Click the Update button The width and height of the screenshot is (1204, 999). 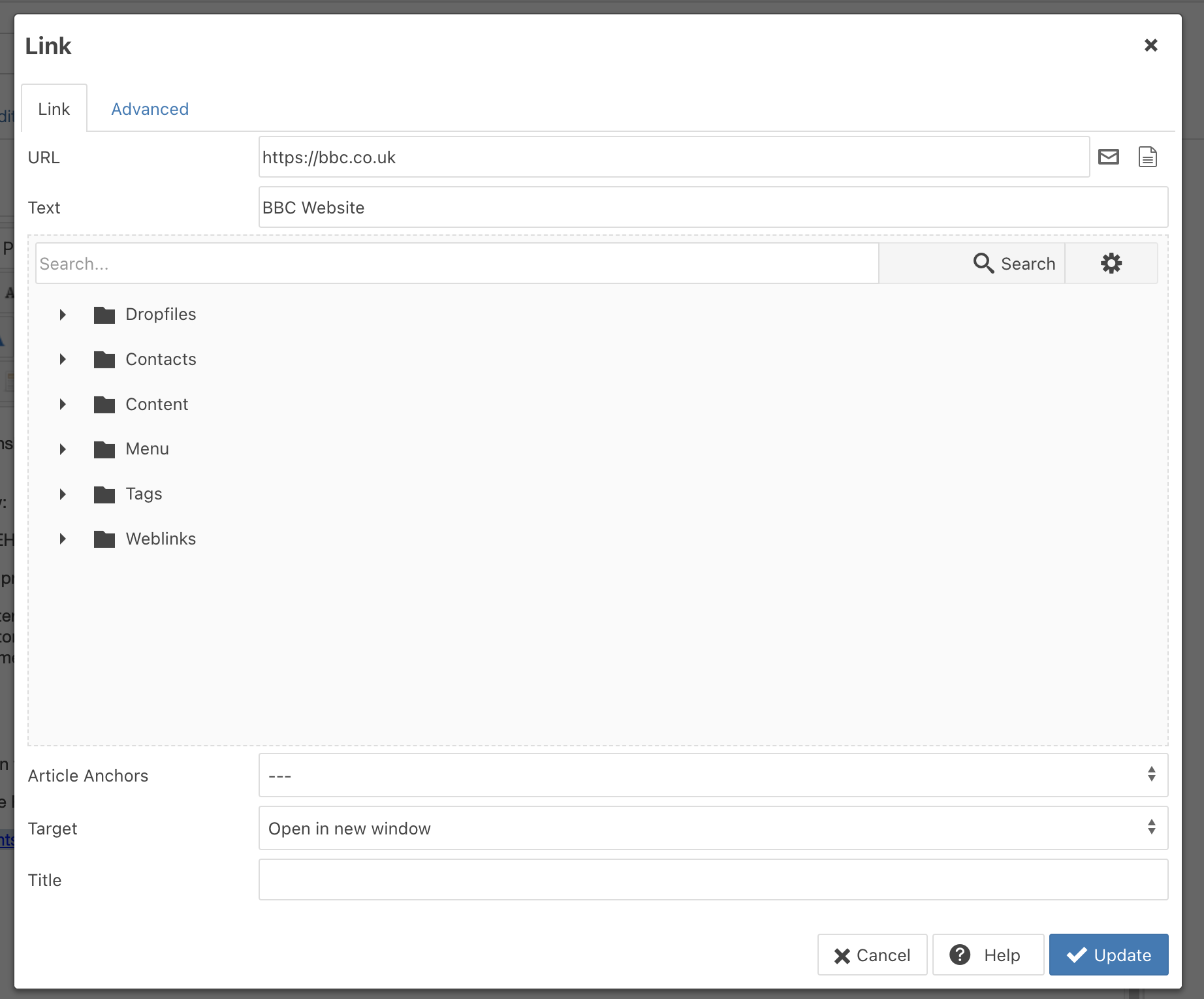1109,955
